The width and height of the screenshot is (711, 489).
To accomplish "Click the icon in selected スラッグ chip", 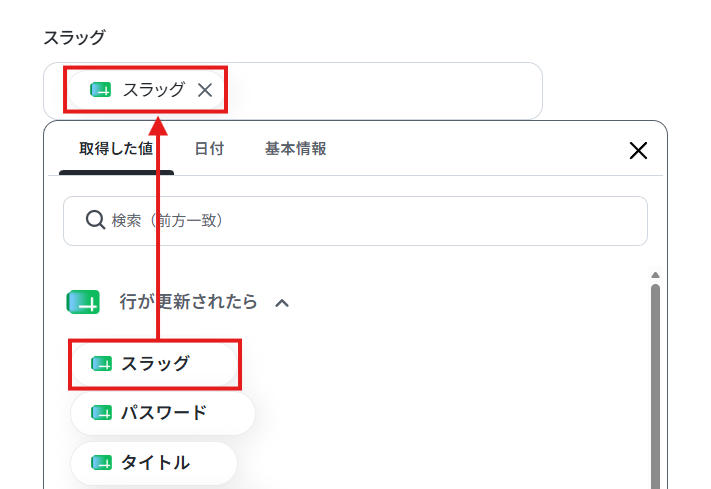I will tap(101, 90).
